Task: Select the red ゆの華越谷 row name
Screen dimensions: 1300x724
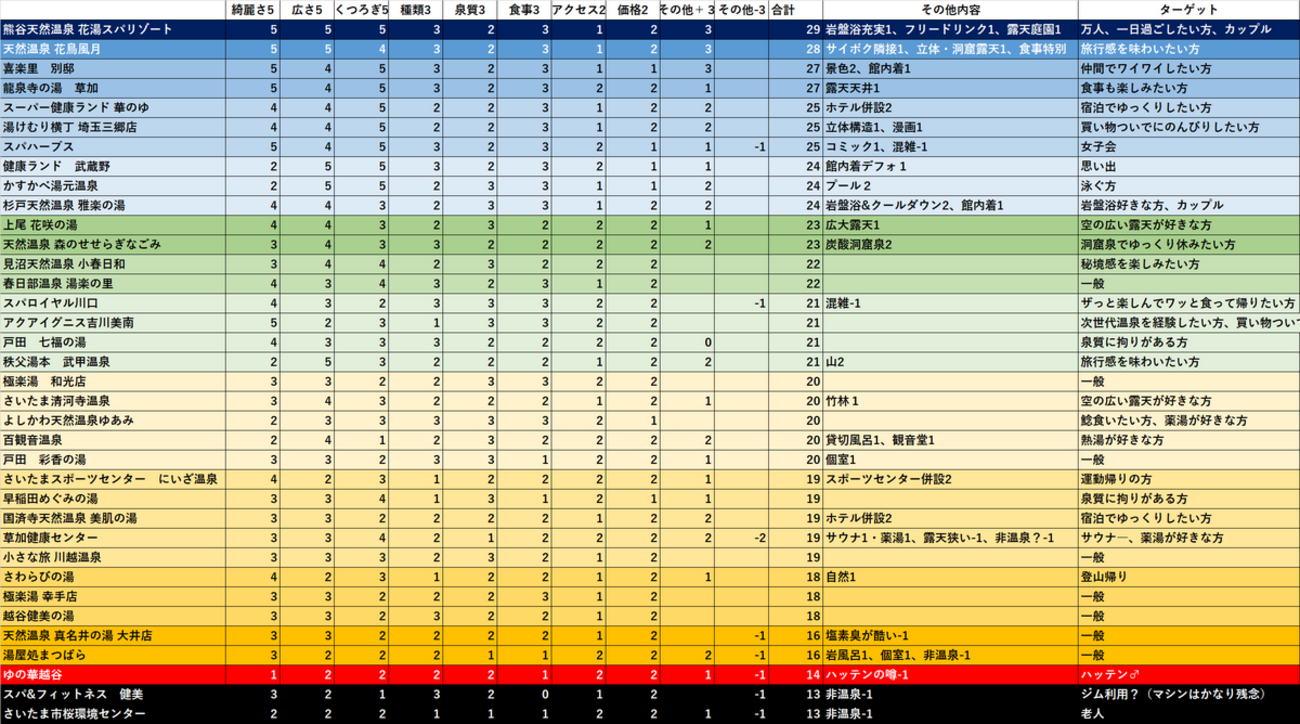Action: pos(114,674)
